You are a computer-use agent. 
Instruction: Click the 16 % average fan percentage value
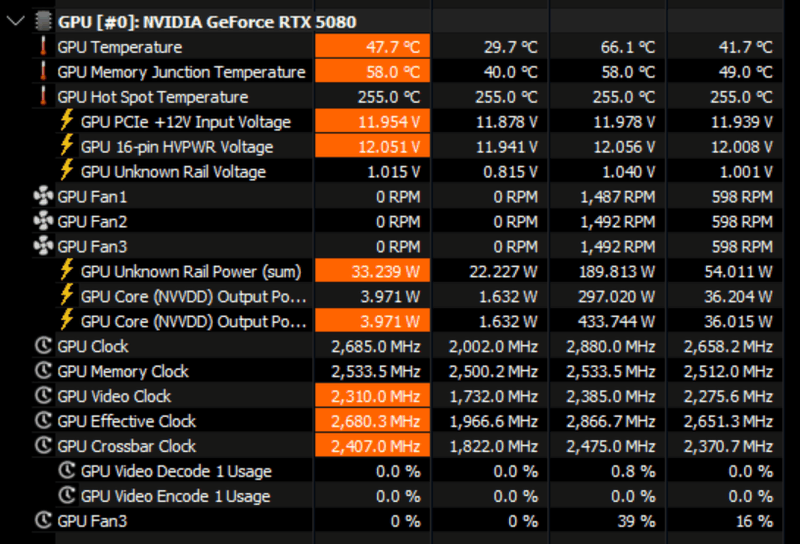pos(754,521)
